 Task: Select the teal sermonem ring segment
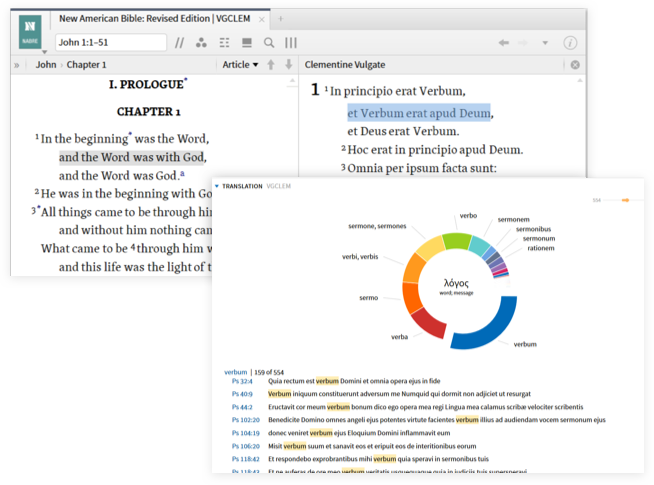tap(480, 246)
